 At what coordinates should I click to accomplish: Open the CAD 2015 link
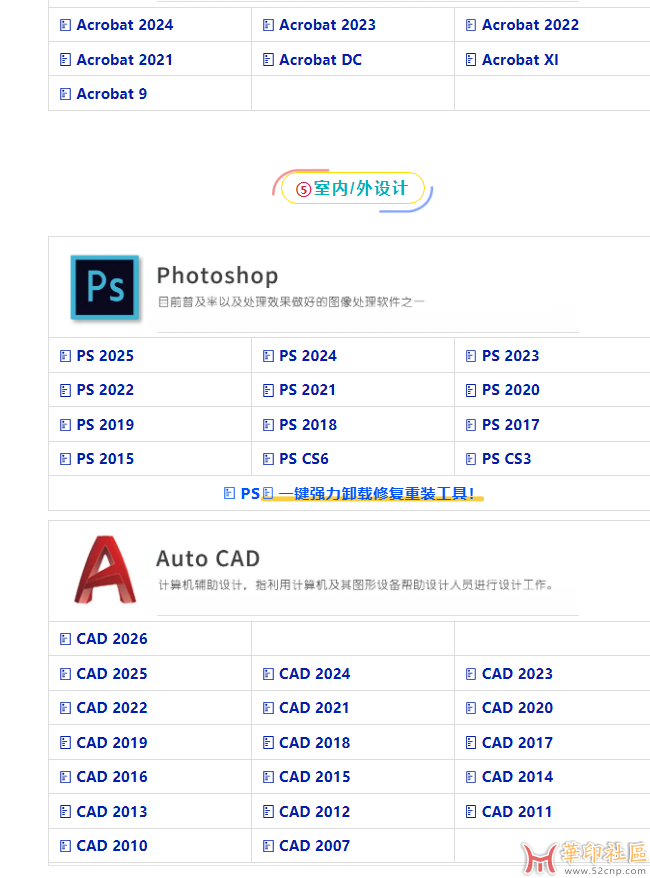pos(314,776)
